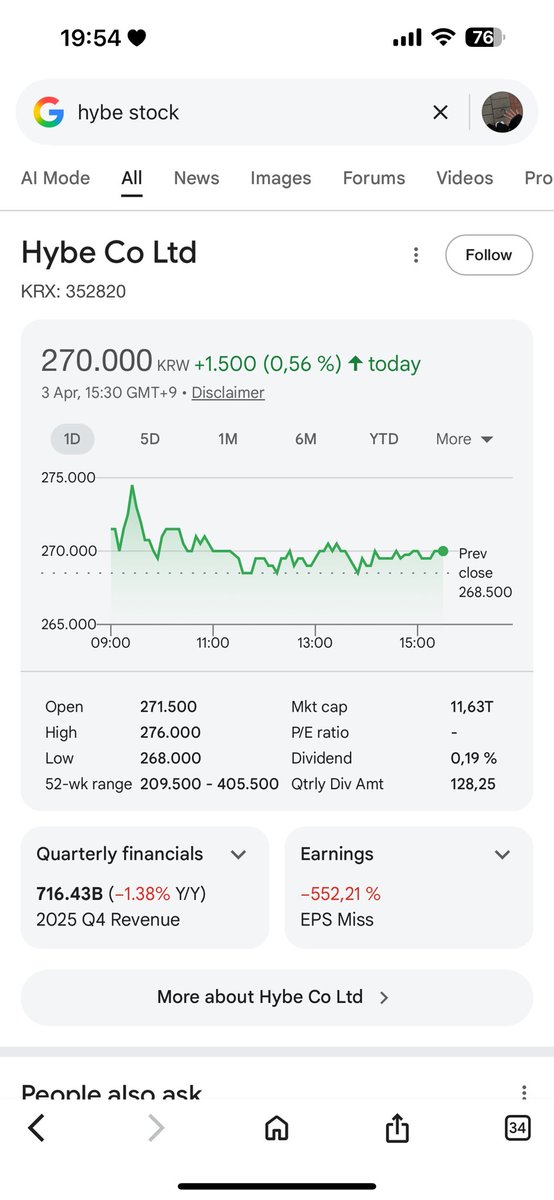Open the share sheet icon
The width and height of the screenshot is (554, 1200).
pos(397,1128)
